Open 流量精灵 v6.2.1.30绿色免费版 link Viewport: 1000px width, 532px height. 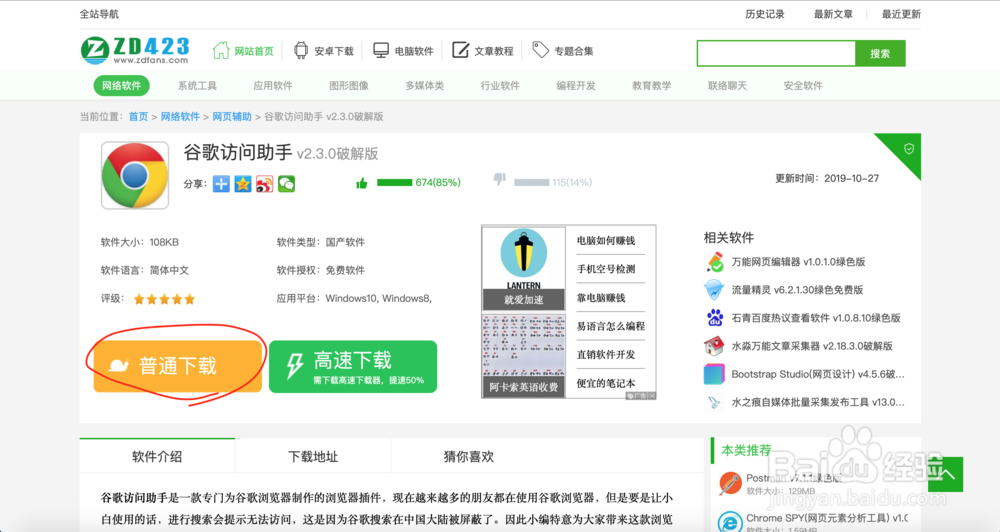(x=797, y=290)
